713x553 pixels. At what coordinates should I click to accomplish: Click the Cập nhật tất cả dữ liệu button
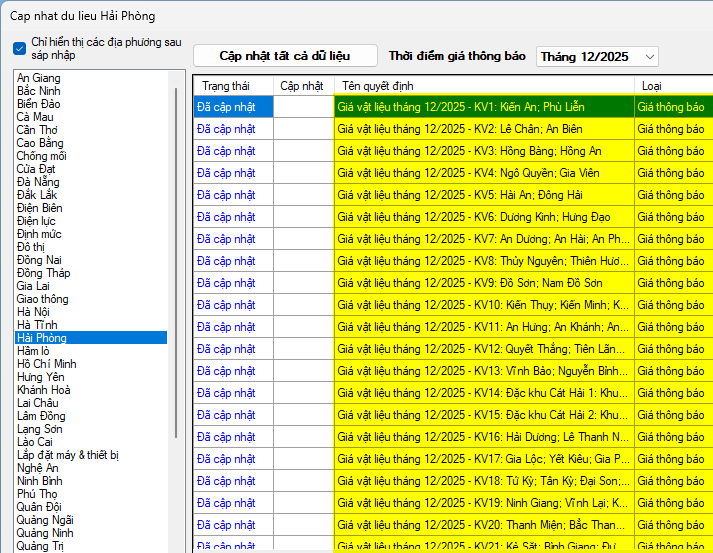pyautogui.click(x=285, y=56)
